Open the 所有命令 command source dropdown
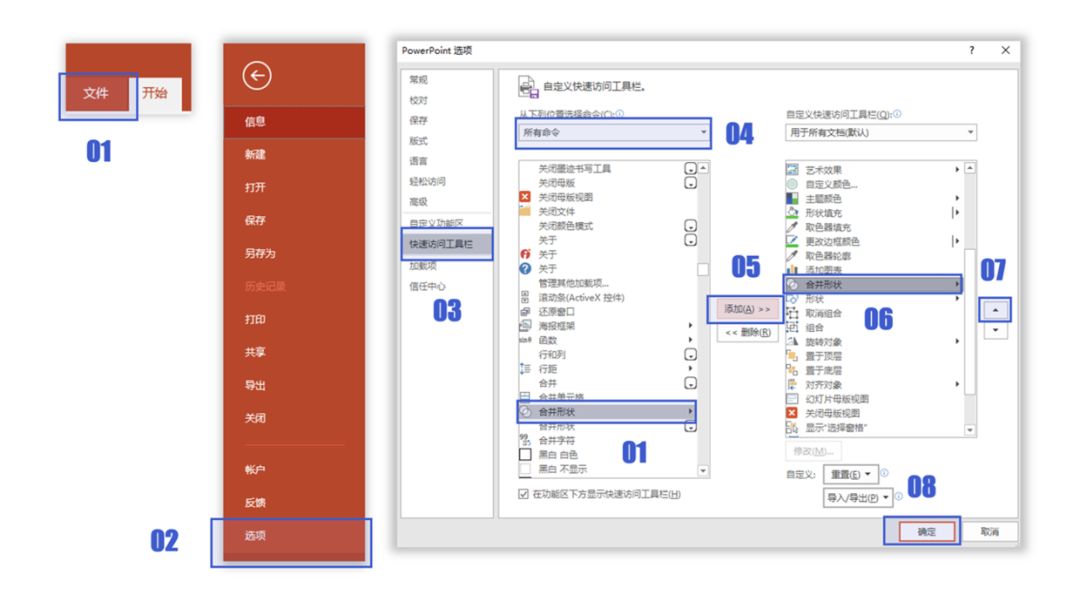 click(613, 132)
